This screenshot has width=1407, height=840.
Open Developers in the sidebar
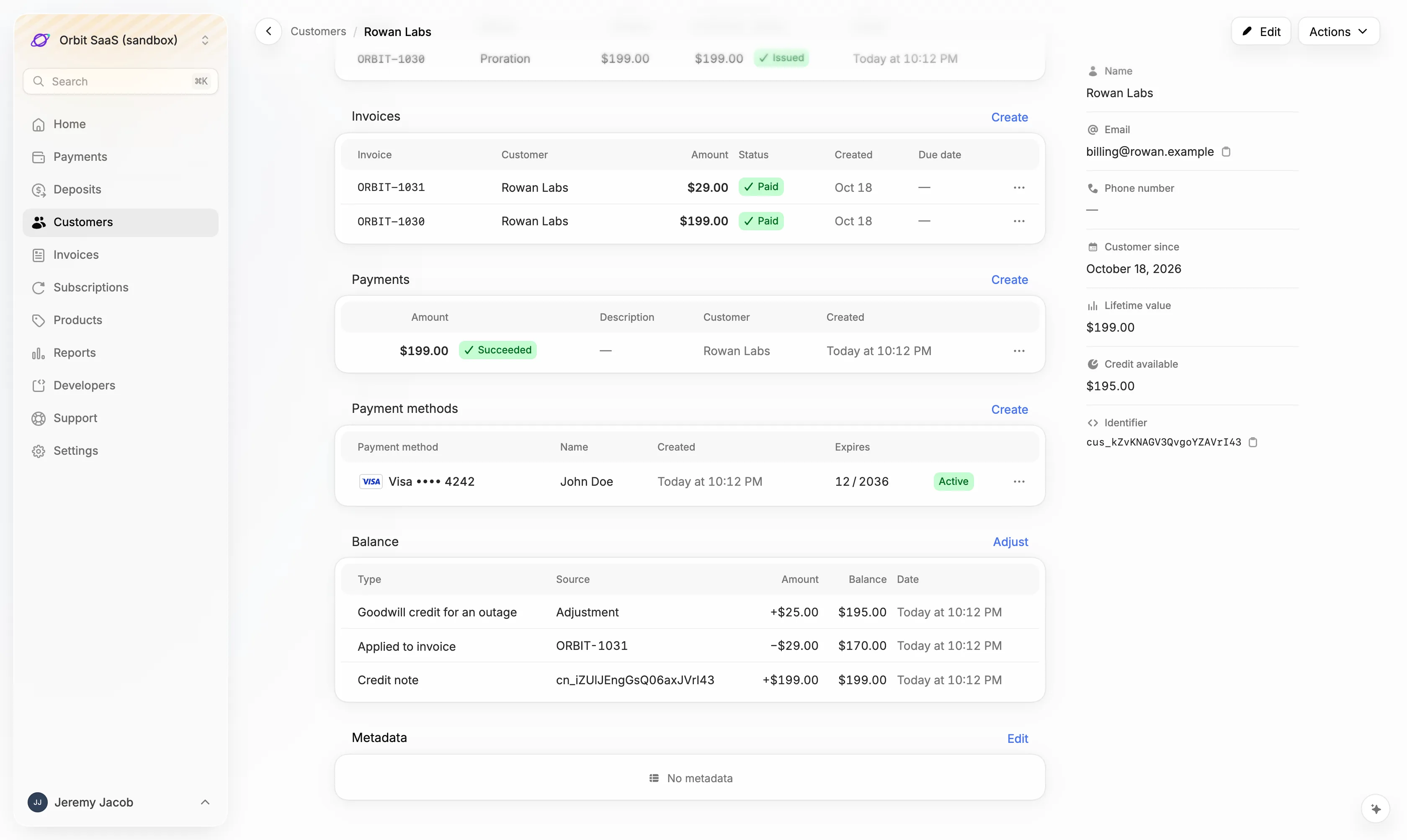point(121,386)
